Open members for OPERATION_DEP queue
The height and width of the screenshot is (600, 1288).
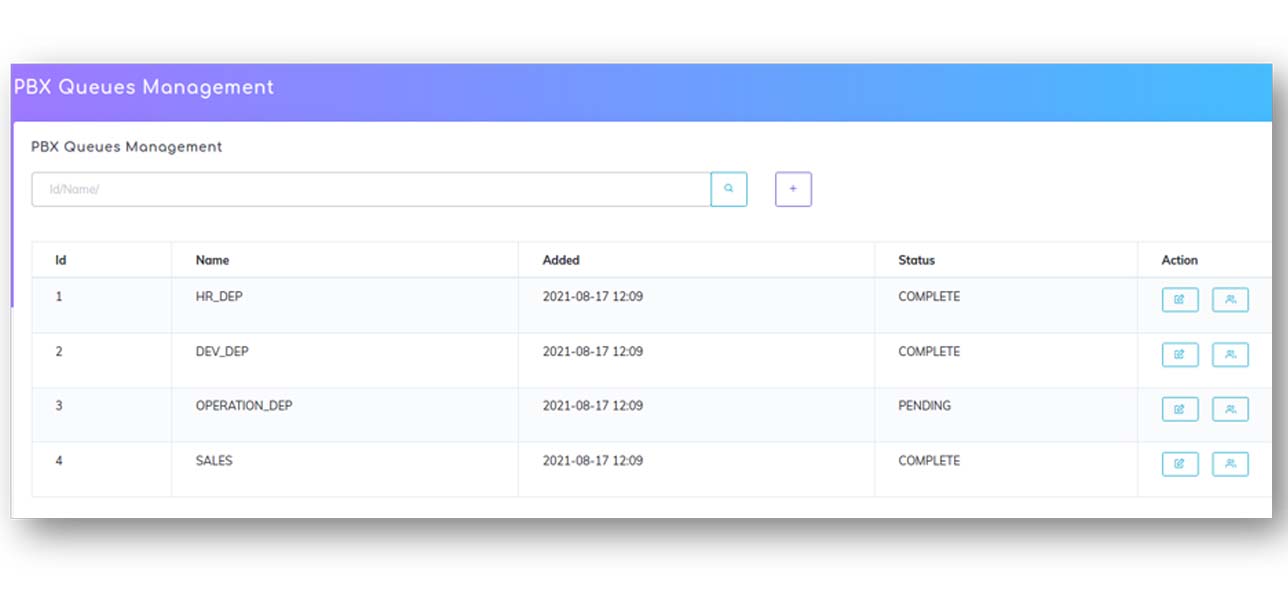point(1230,409)
